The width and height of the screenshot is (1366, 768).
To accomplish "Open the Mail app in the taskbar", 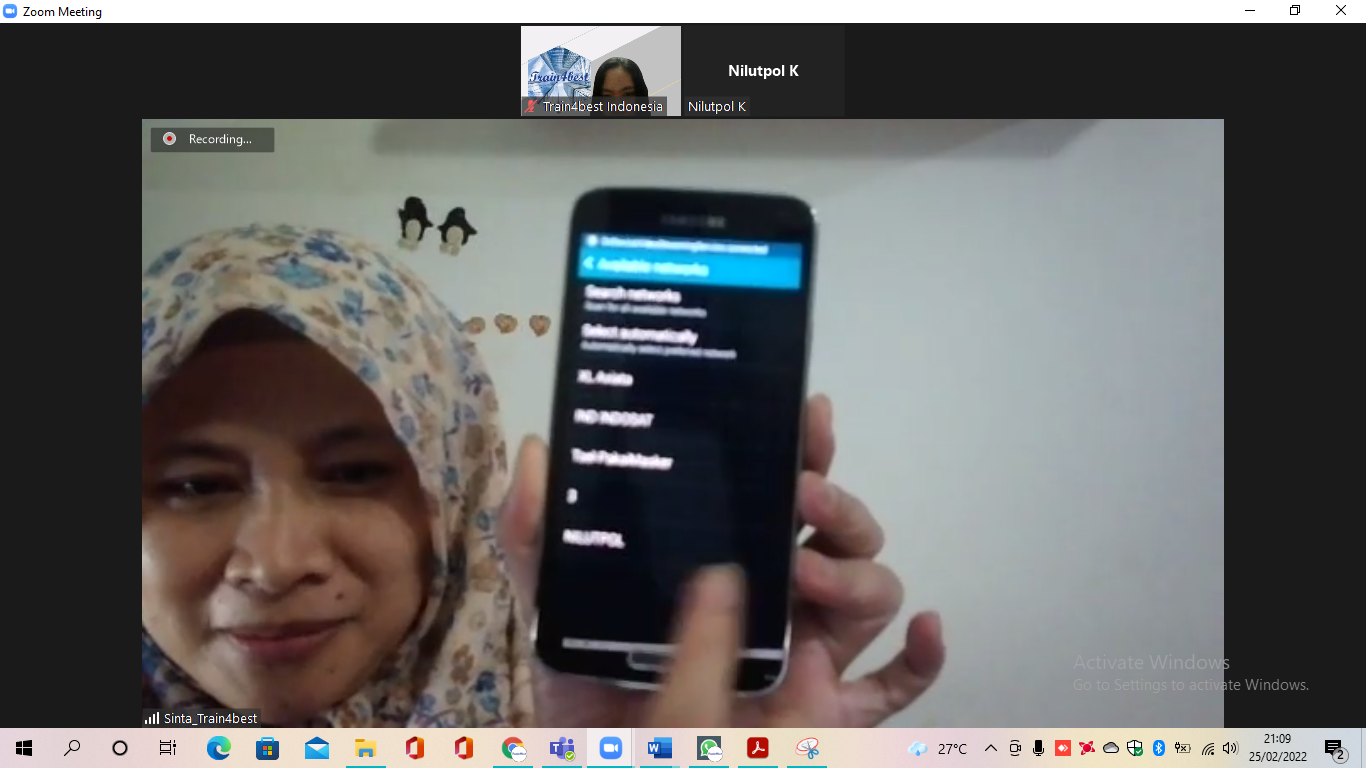I will point(317,748).
